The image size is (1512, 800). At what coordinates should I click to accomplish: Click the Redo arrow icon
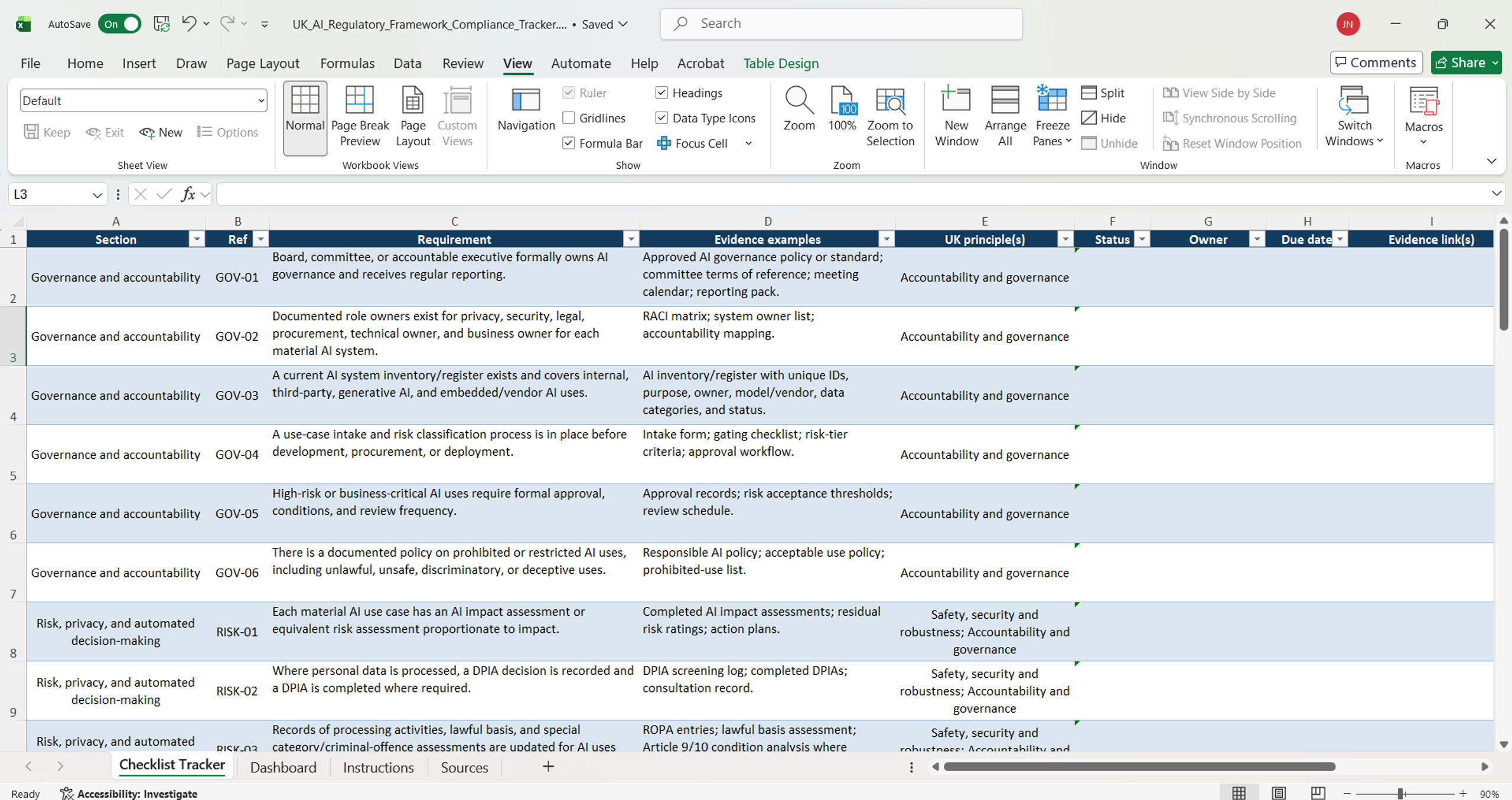click(227, 24)
